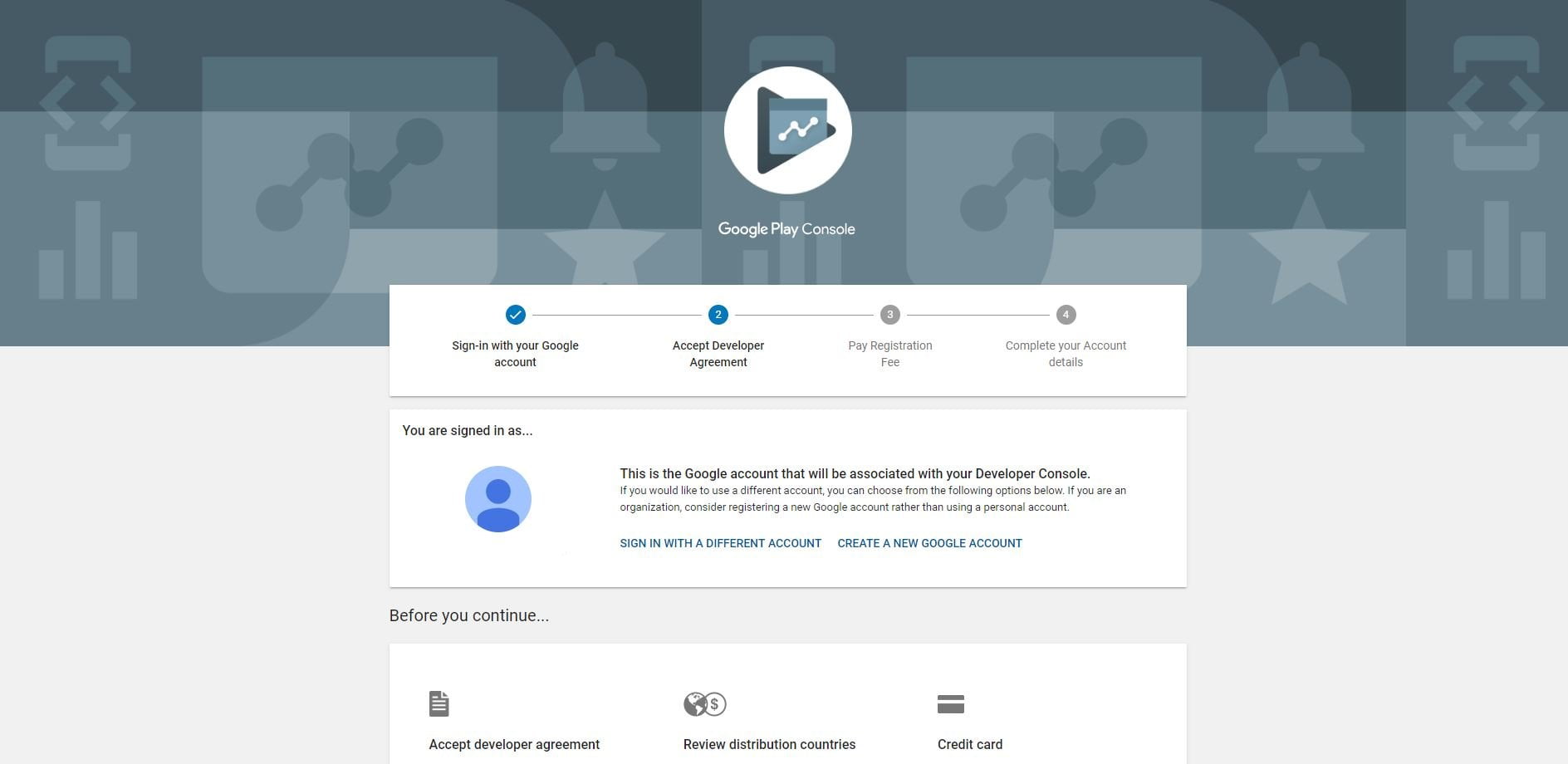Open Create A New Google Account link
The width and height of the screenshot is (1568, 764).
930,543
